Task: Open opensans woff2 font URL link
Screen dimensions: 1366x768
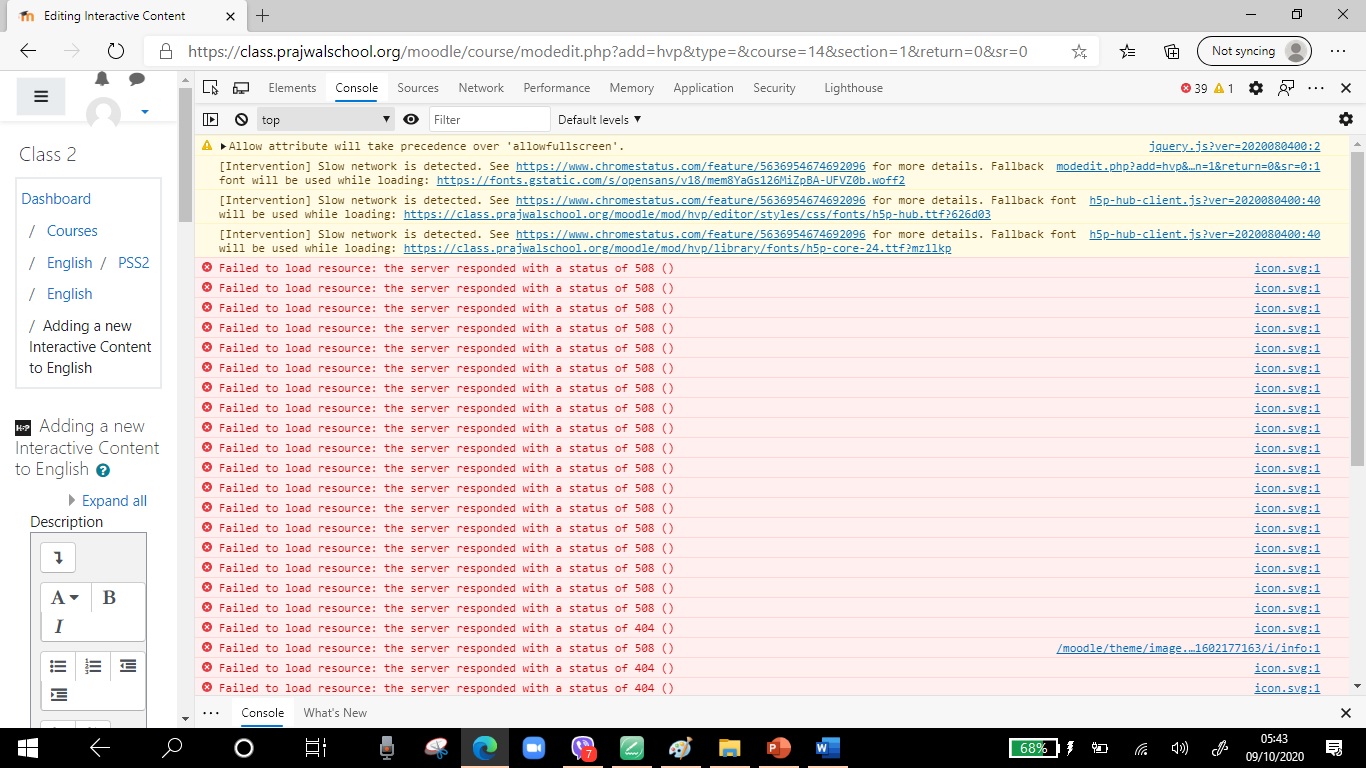Action: pyautogui.click(x=671, y=181)
